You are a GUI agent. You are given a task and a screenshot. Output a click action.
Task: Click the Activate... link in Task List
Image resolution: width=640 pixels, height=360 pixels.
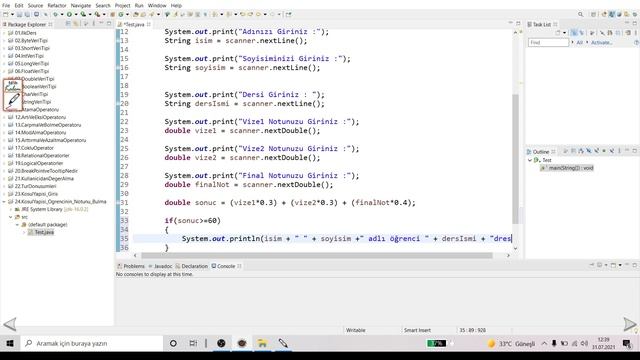point(602,42)
